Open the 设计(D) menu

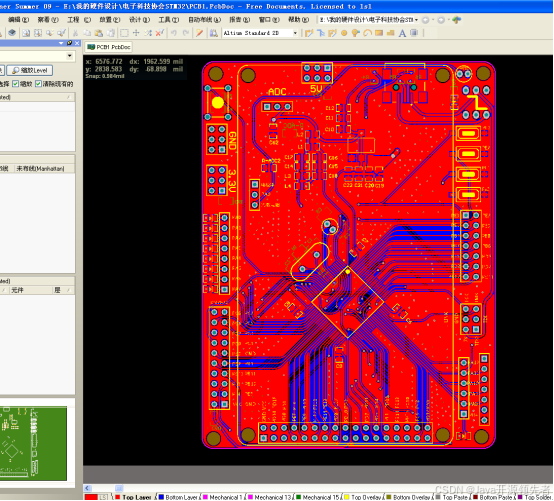click(x=139, y=20)
